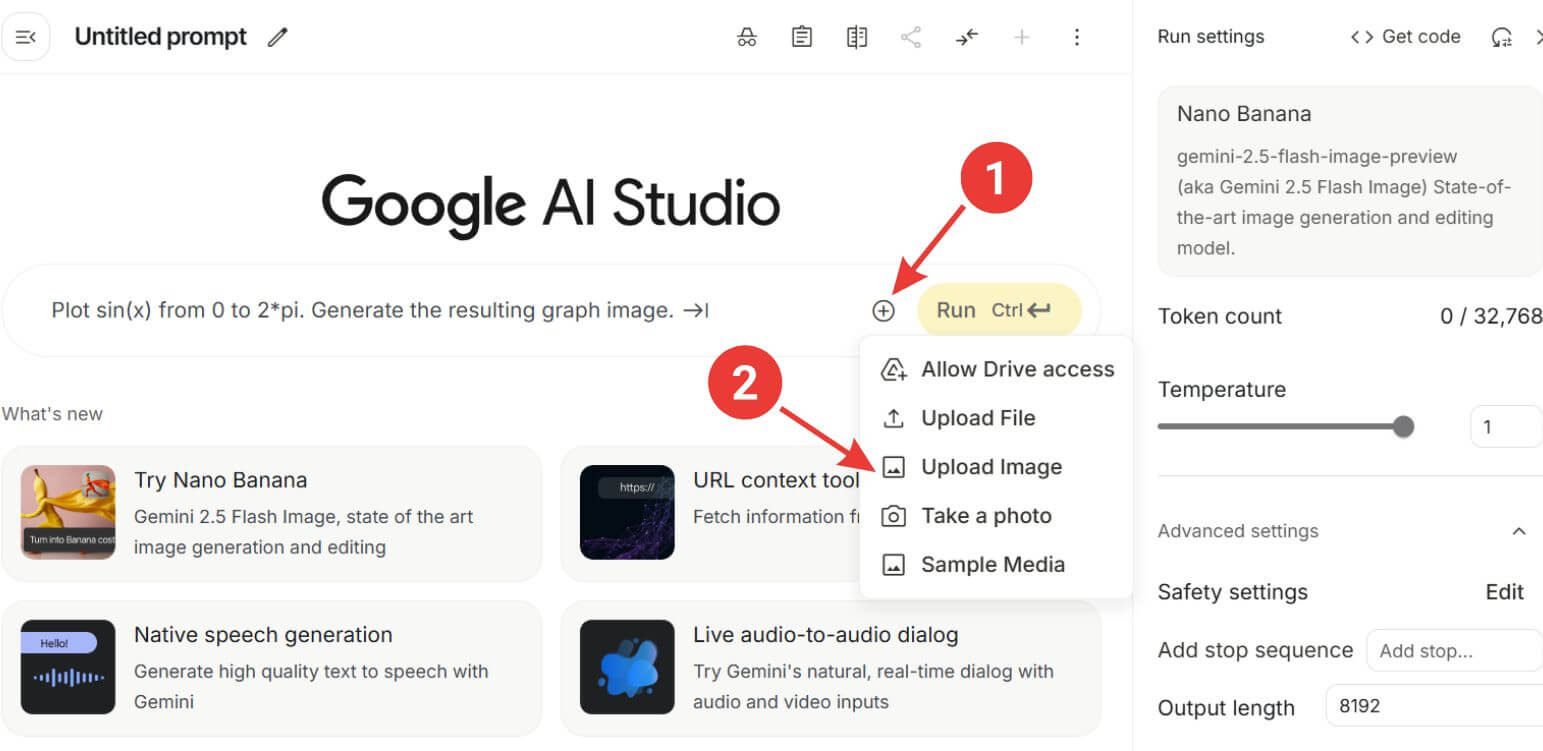1543x751 pixels.
Task: Adjust the Temperature slider handle
Action: click(1404, 427)
